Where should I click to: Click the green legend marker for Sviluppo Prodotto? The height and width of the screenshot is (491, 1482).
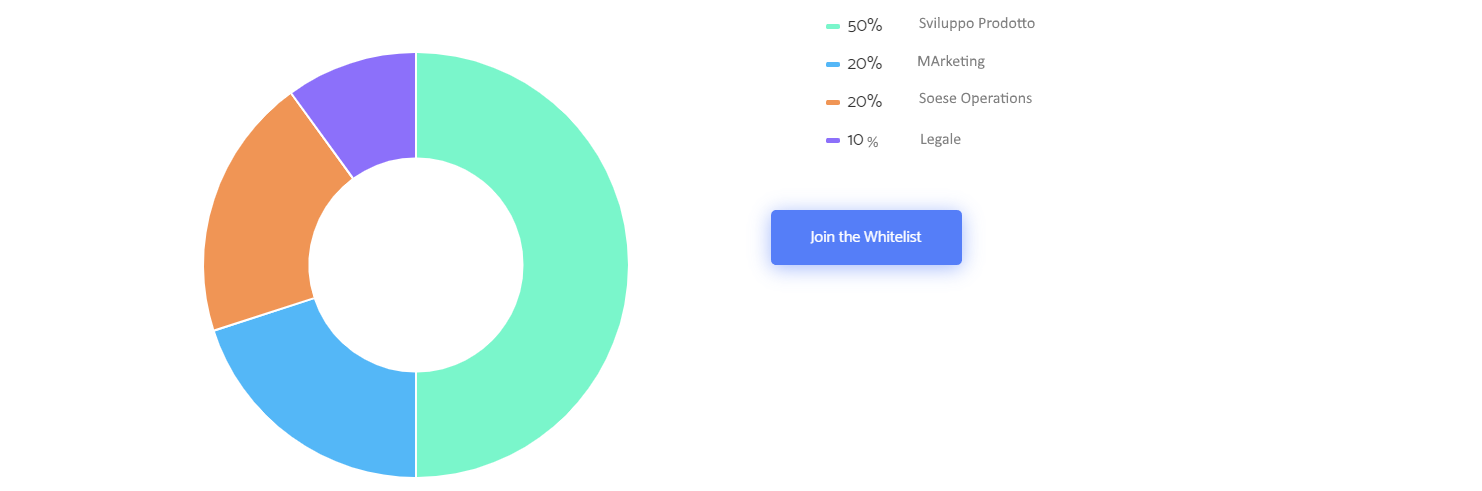tap(833, 26)
